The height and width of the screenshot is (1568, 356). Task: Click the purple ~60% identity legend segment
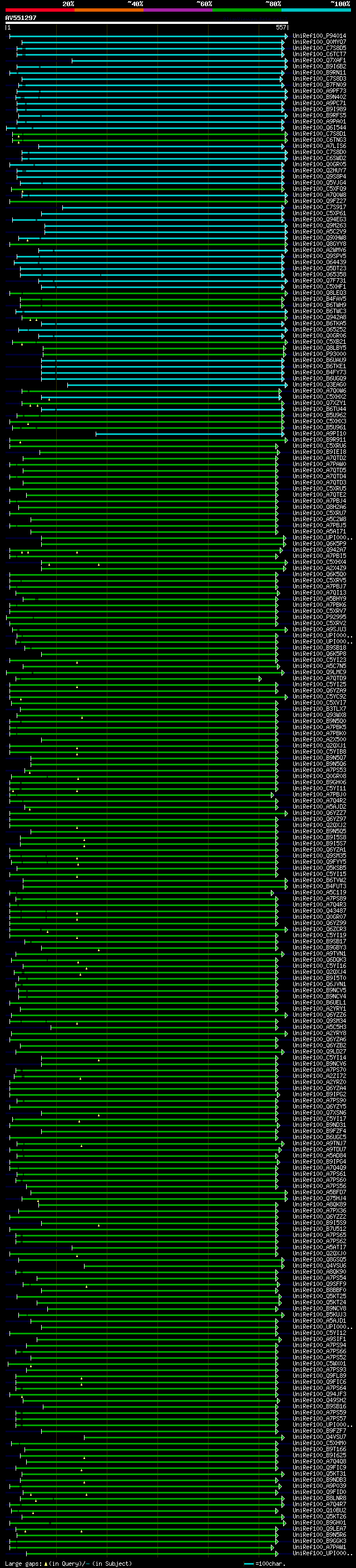(179, 10)
